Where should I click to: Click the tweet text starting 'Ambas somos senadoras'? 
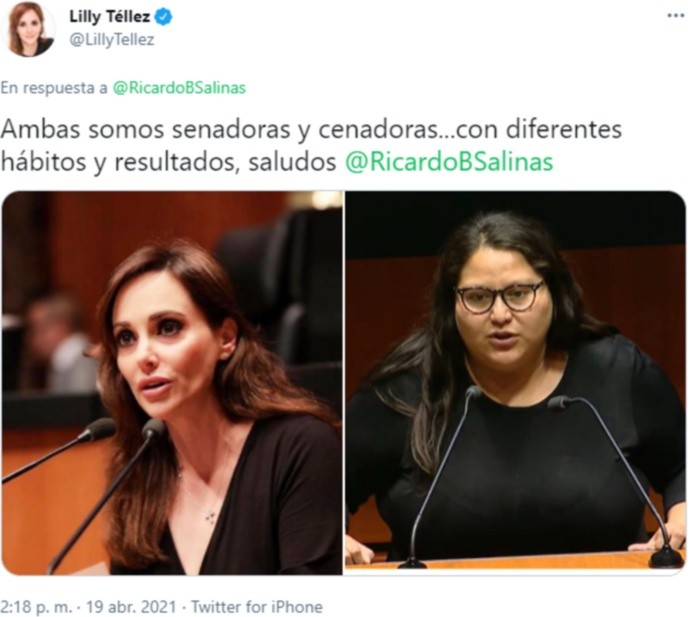(311, 146)
